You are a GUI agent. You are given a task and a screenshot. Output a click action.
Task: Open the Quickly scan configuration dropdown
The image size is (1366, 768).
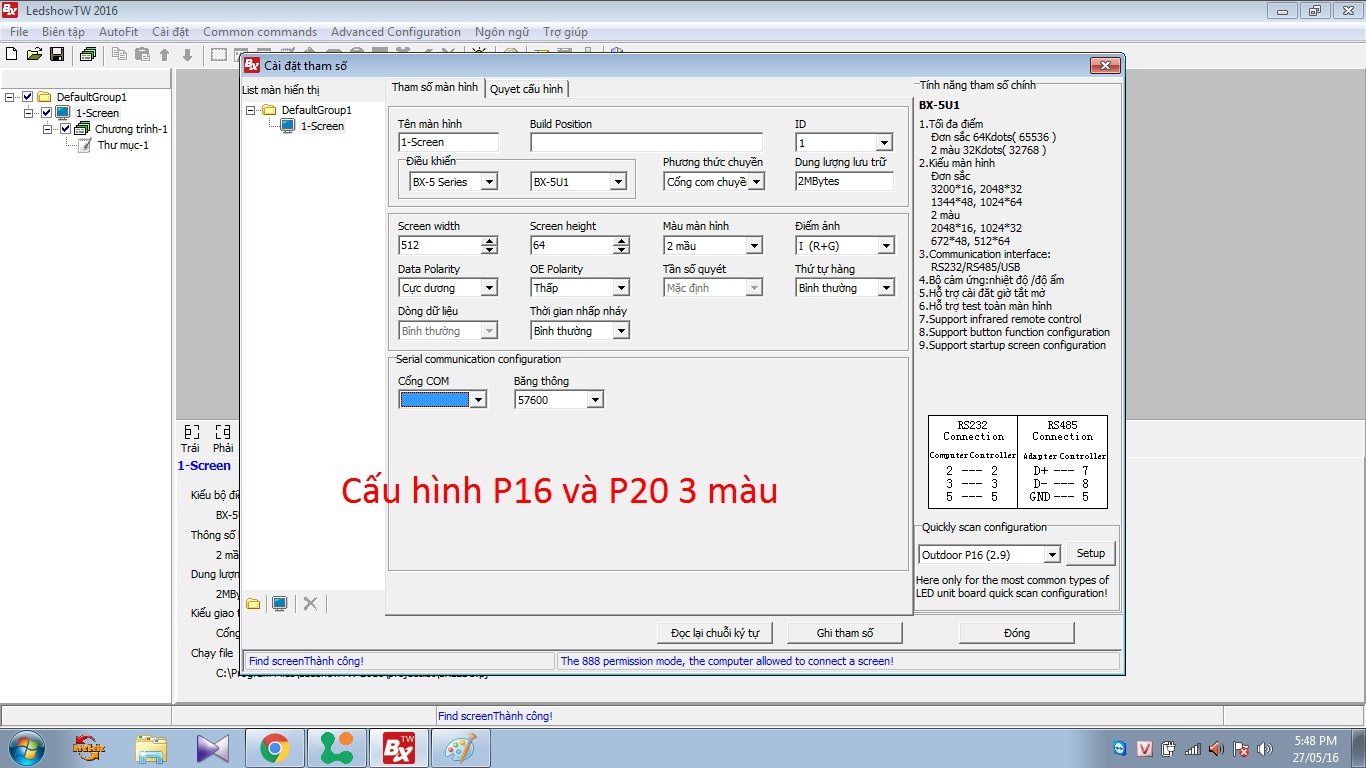[1050, 553]
